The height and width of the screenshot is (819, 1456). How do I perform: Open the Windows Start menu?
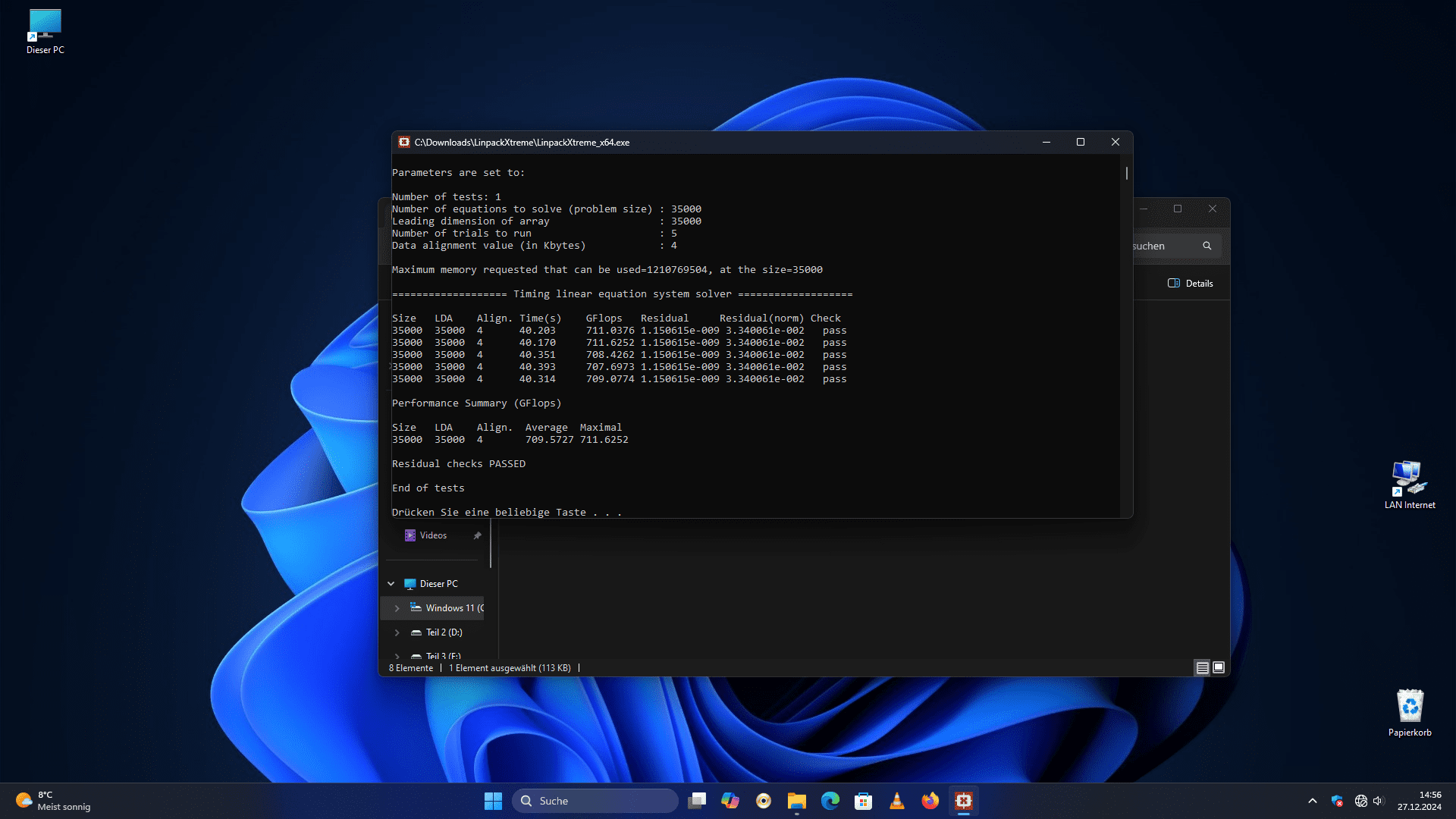(493, 801)
